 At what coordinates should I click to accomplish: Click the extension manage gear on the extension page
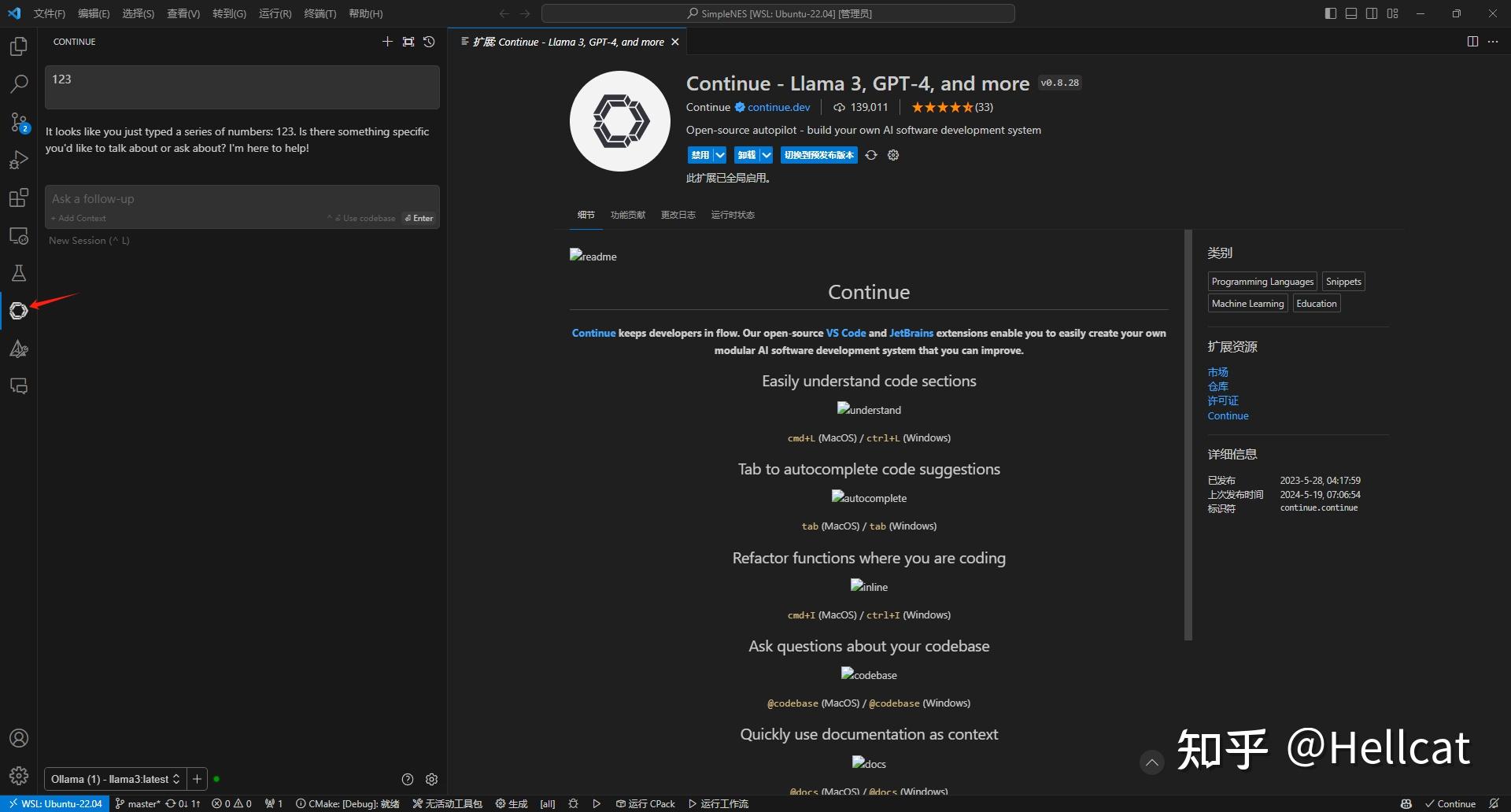[x=892, y=155]
